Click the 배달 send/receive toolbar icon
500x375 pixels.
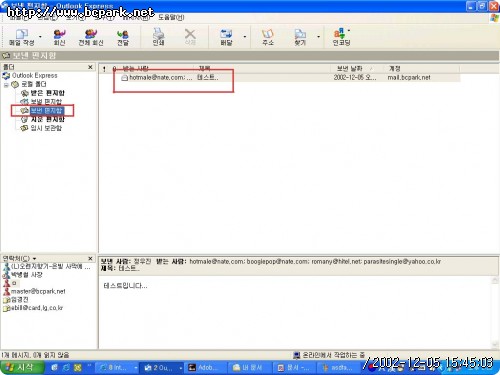point(226,37)
